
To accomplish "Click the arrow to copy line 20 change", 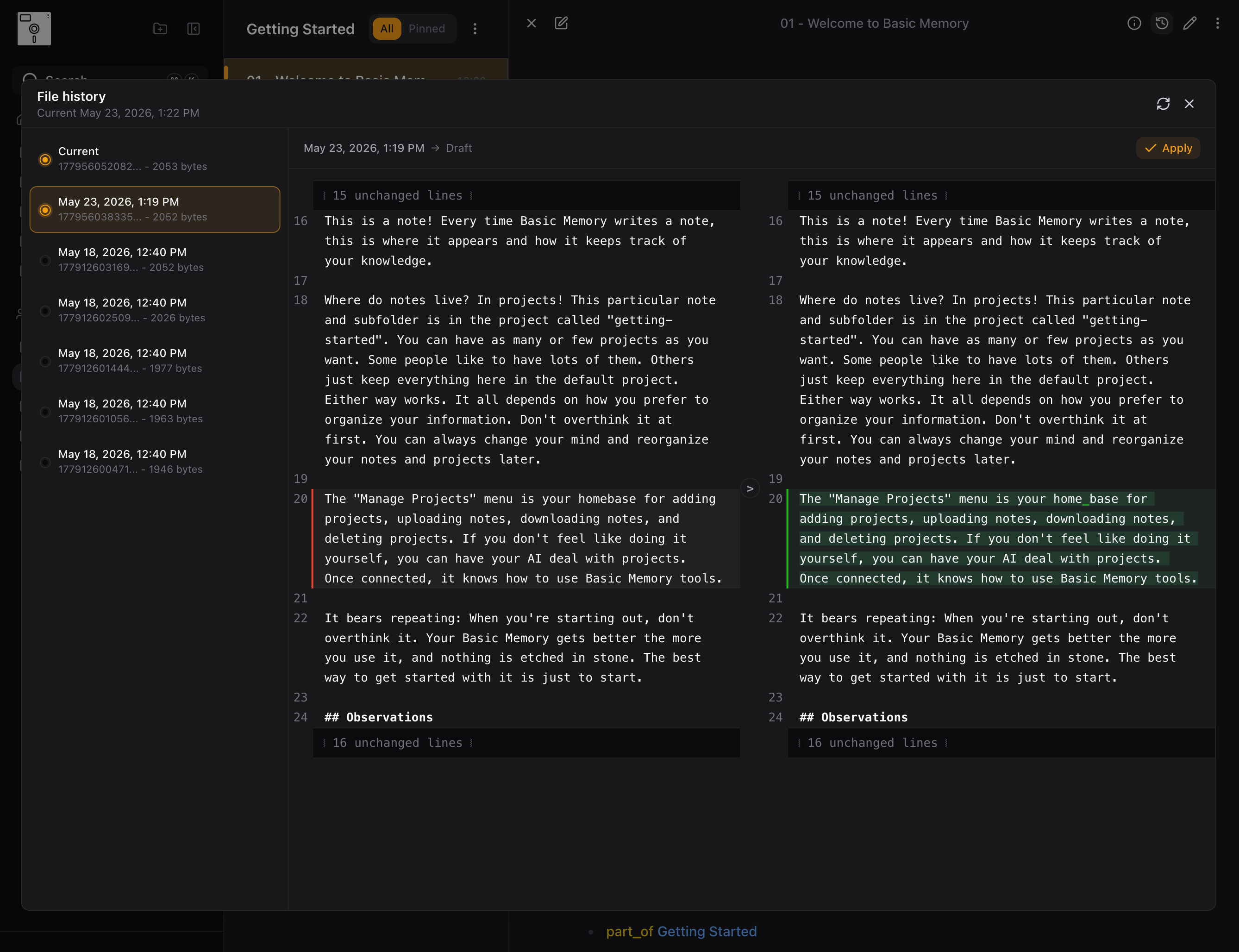I will coord(750,489).
